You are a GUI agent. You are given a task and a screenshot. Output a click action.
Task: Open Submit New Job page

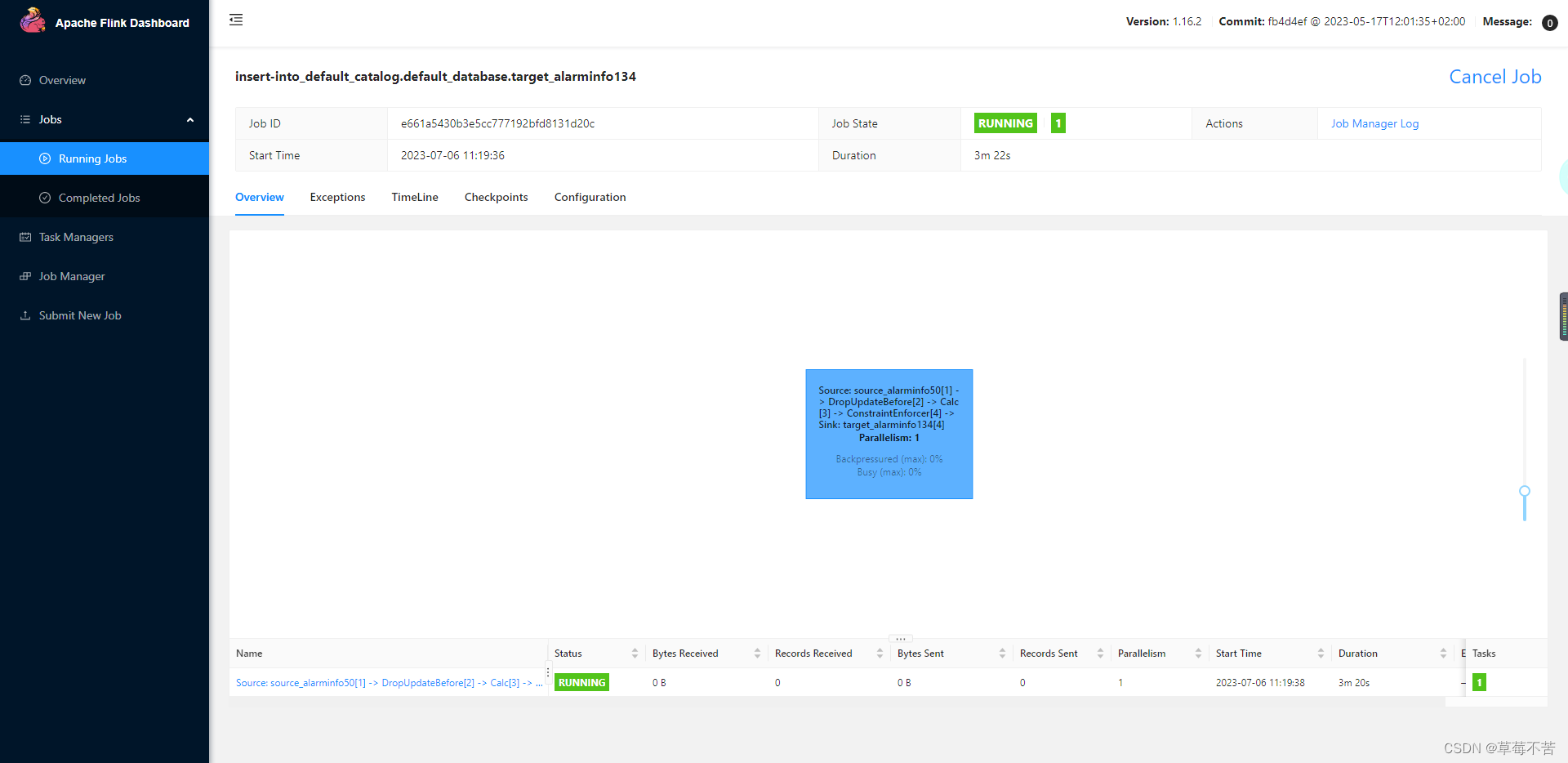pos(105,315)
